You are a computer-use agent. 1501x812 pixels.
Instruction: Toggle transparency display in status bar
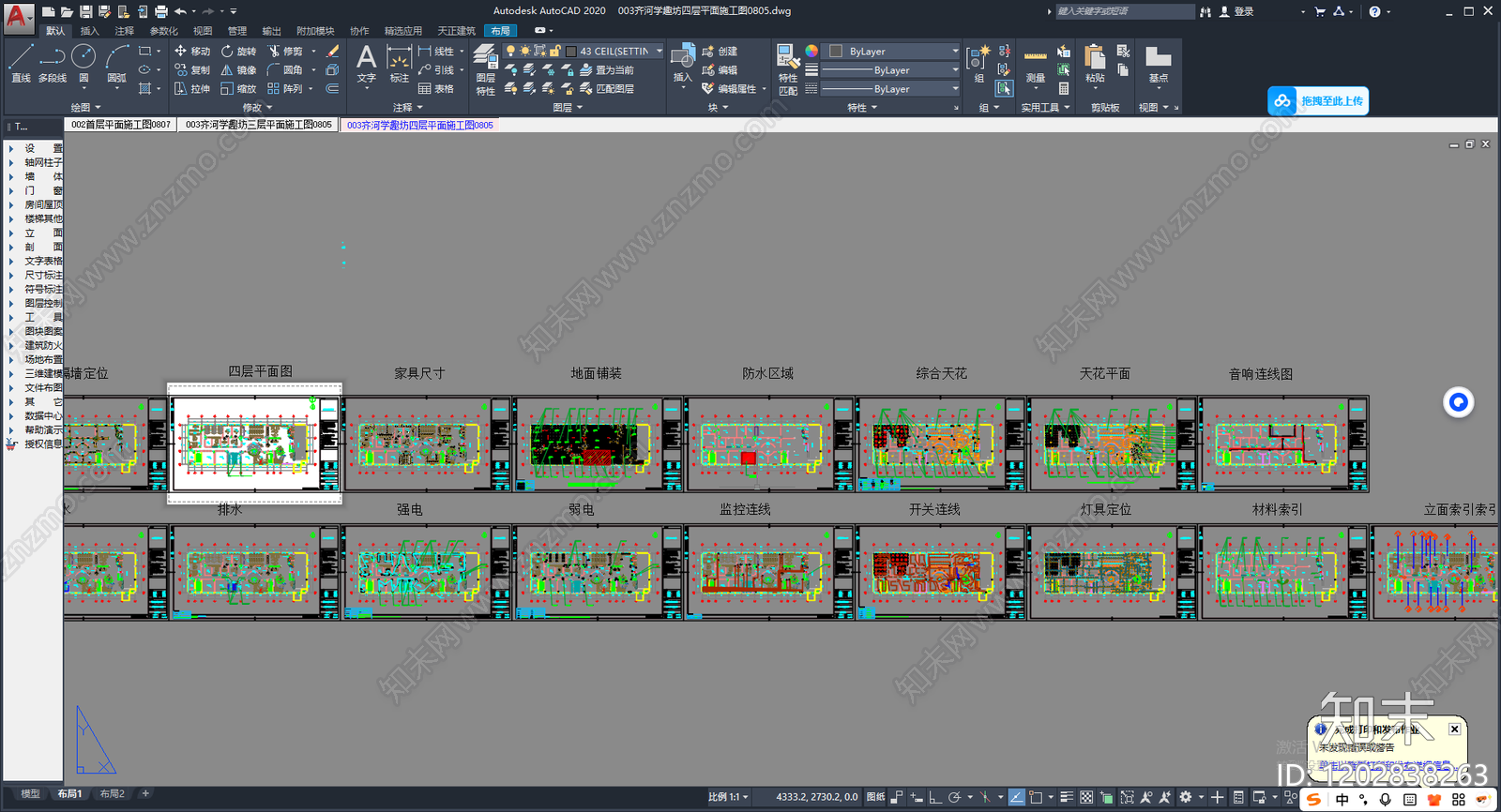click(1086, 797)
